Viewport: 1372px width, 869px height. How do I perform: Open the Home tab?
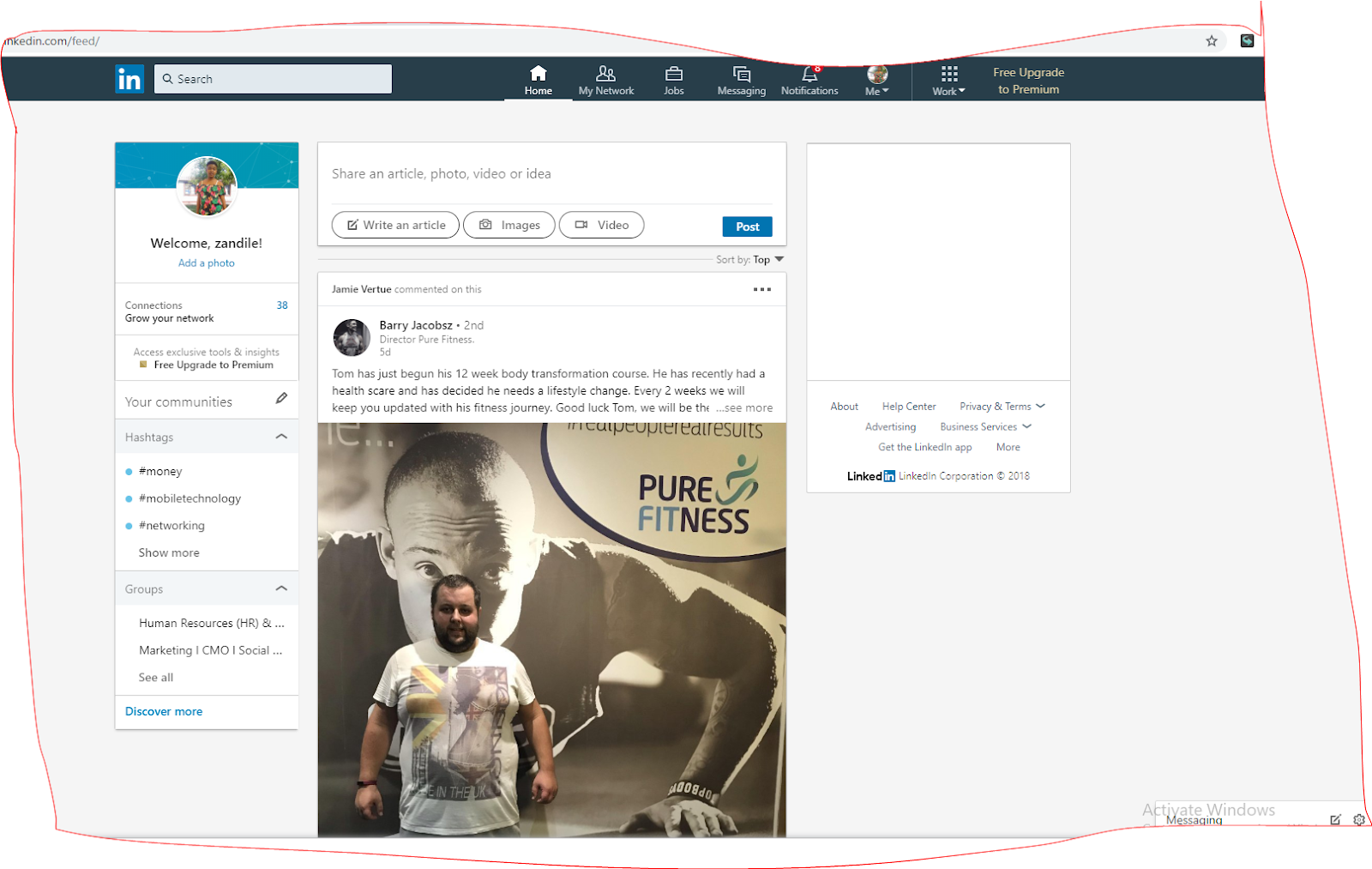(539, 80)
